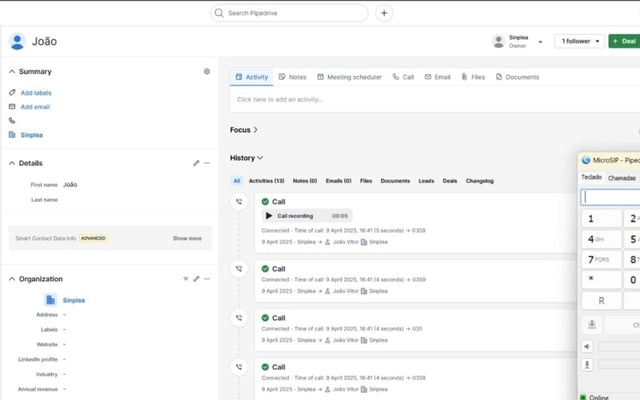This screenshot has height=400, width=640.
Task: Click the Sinplea organization building icon
Action: click(50, 300)
